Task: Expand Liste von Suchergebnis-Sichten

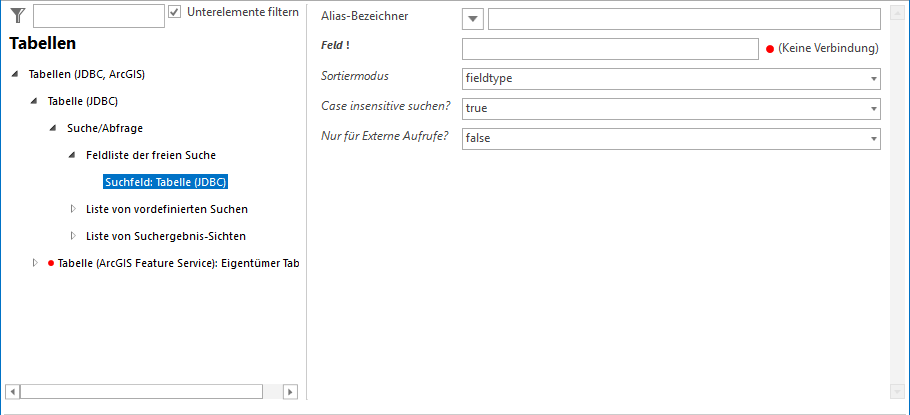Action: (73, 236)
